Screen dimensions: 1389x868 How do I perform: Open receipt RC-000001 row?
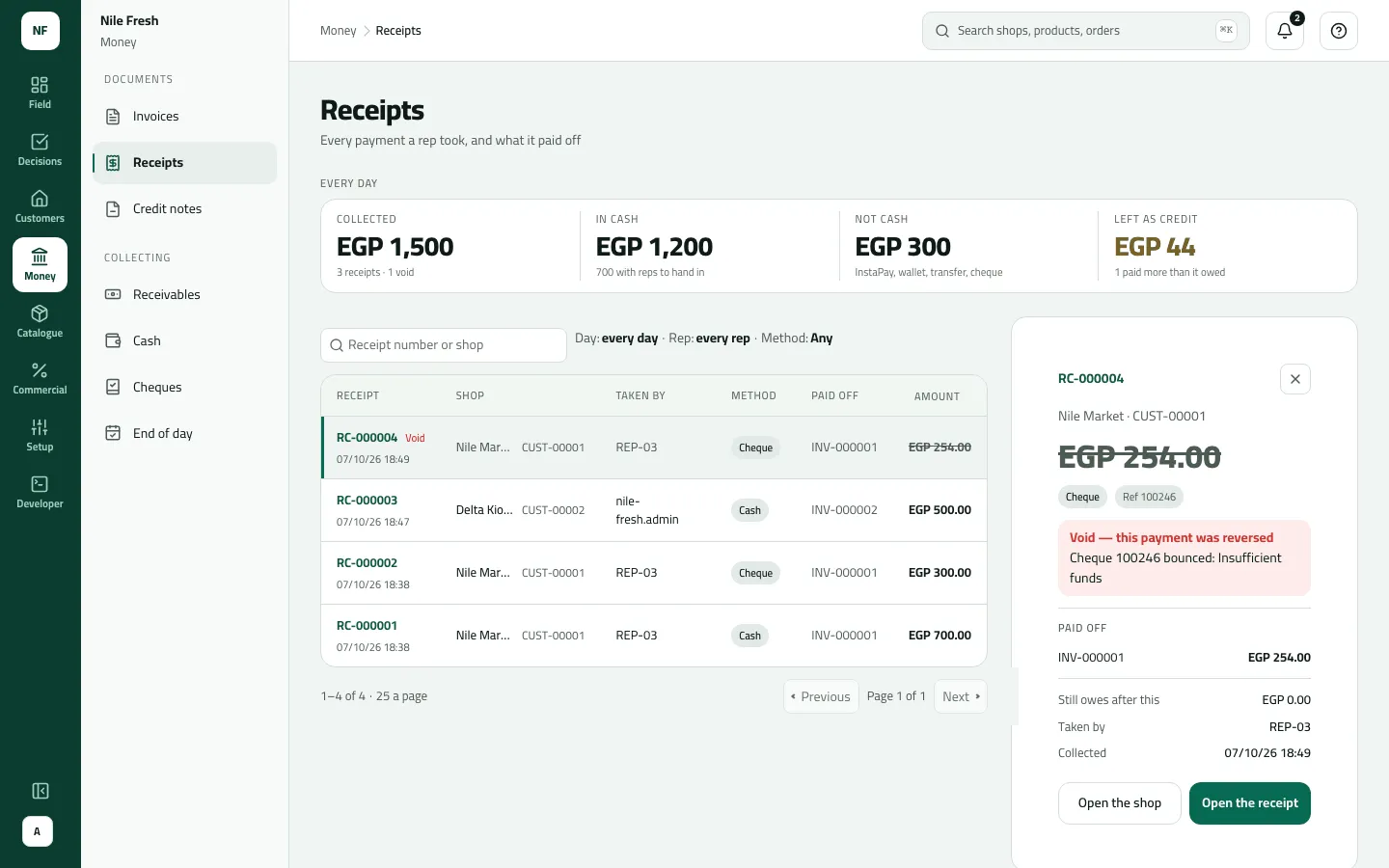[x=653, y=636]
